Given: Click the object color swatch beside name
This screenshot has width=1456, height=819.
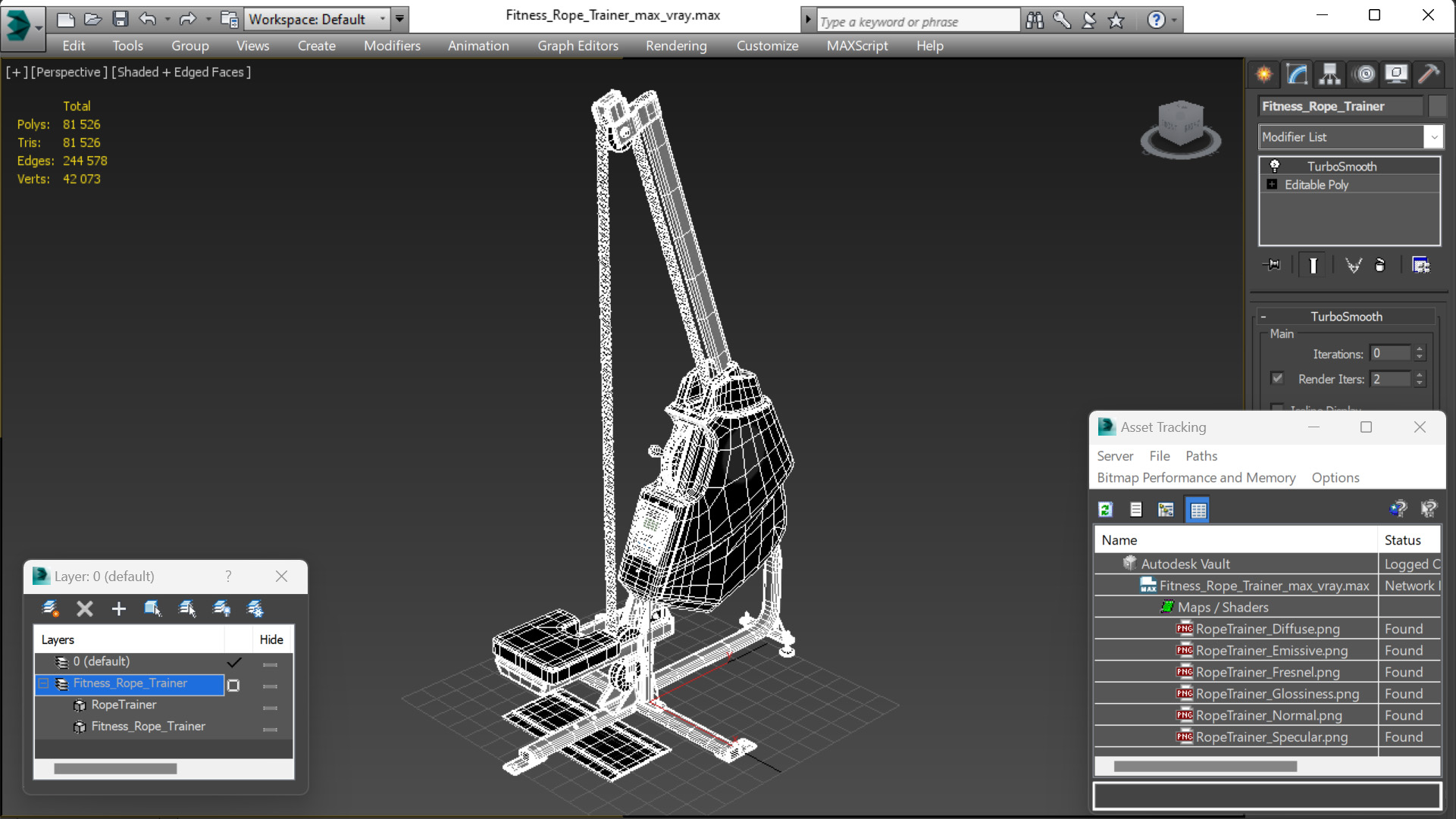Looking at the screenshot, I should pos(1437,107).
